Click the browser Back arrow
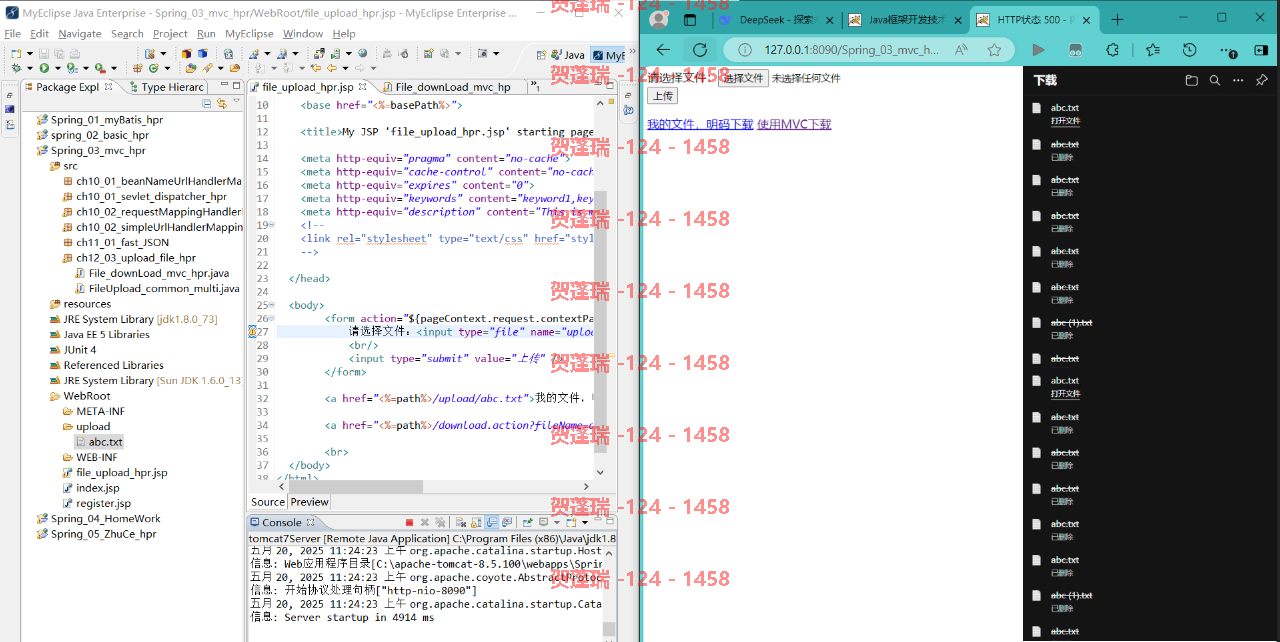 (663, 49)
